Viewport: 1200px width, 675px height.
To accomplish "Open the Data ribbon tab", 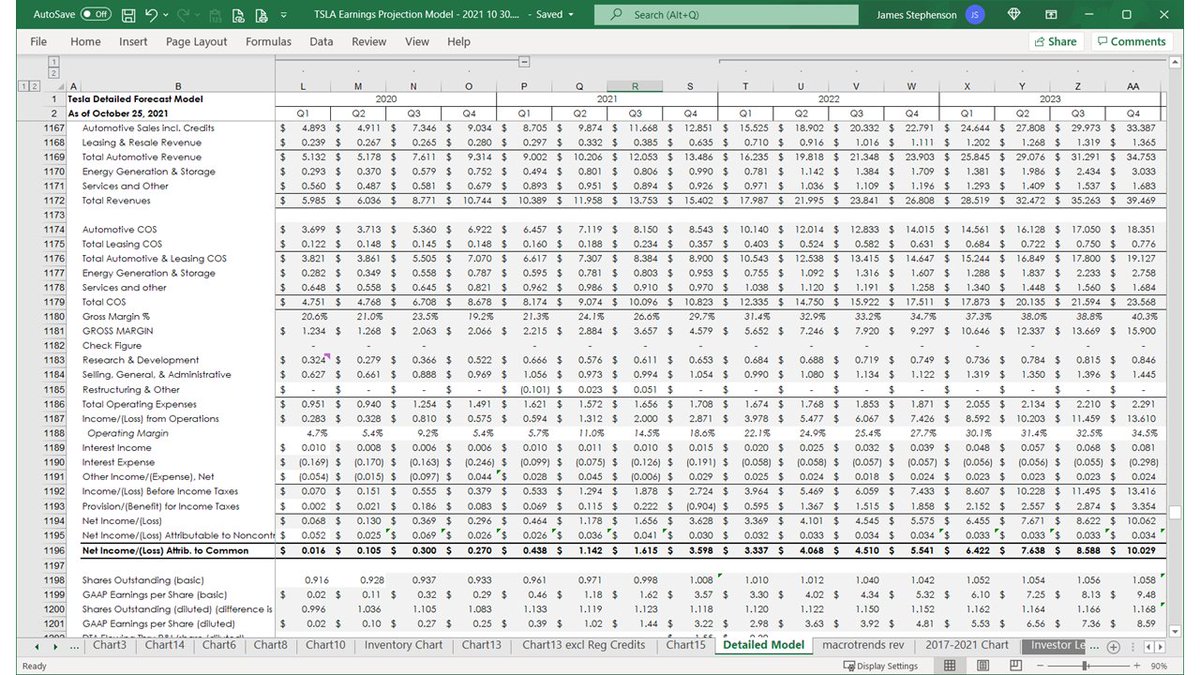I will [x=321, y=42].
